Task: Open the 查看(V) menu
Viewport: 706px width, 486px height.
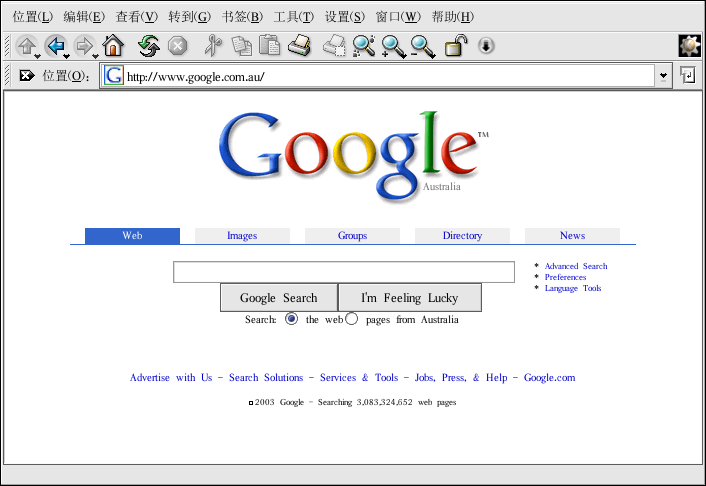Action: coord(136,17)
